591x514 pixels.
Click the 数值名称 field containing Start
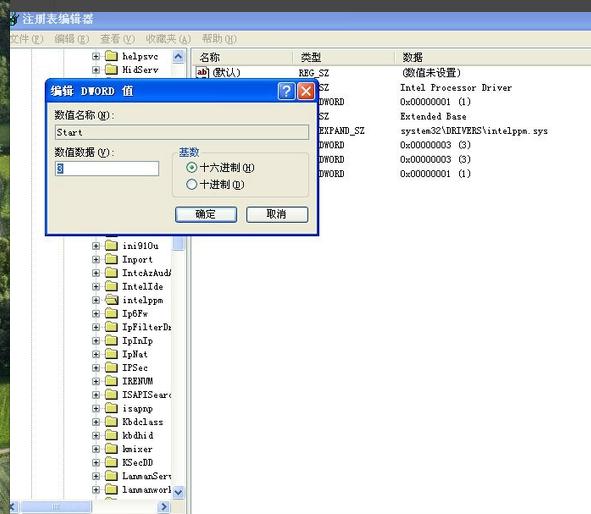pyautogui.click(x=182, y=132)
